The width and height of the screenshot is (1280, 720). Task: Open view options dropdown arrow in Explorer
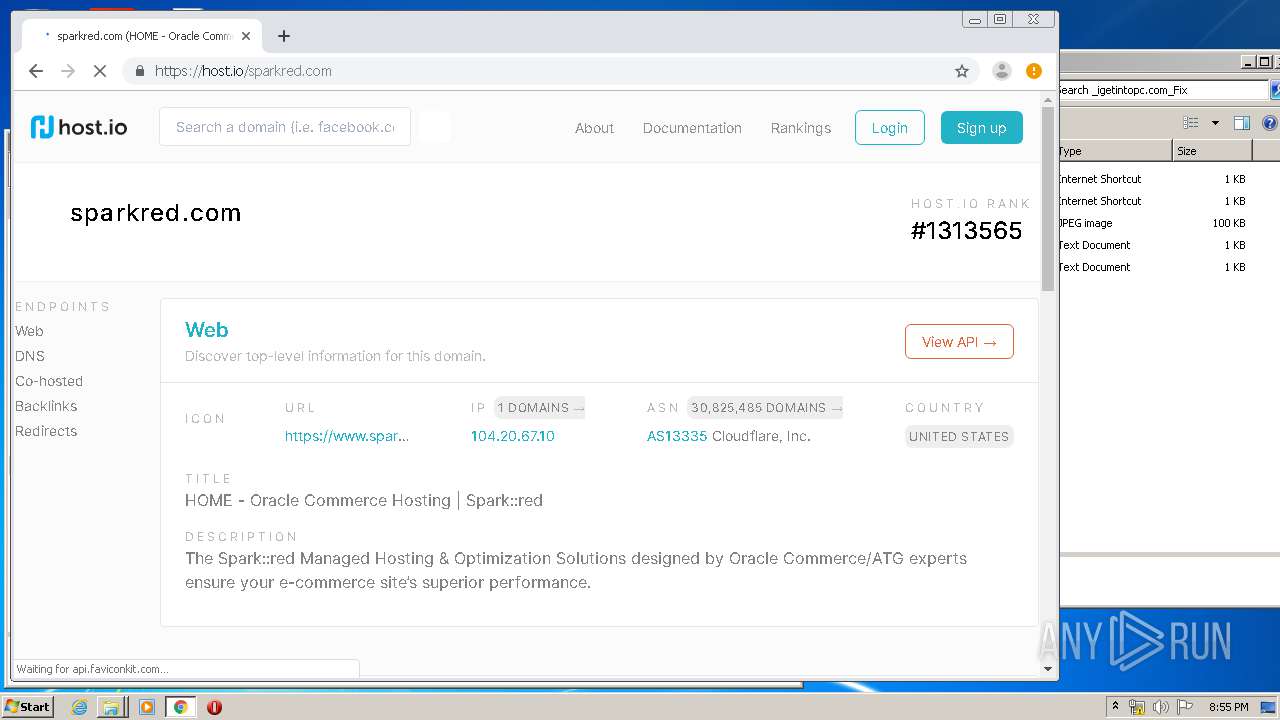[1215, 123]
